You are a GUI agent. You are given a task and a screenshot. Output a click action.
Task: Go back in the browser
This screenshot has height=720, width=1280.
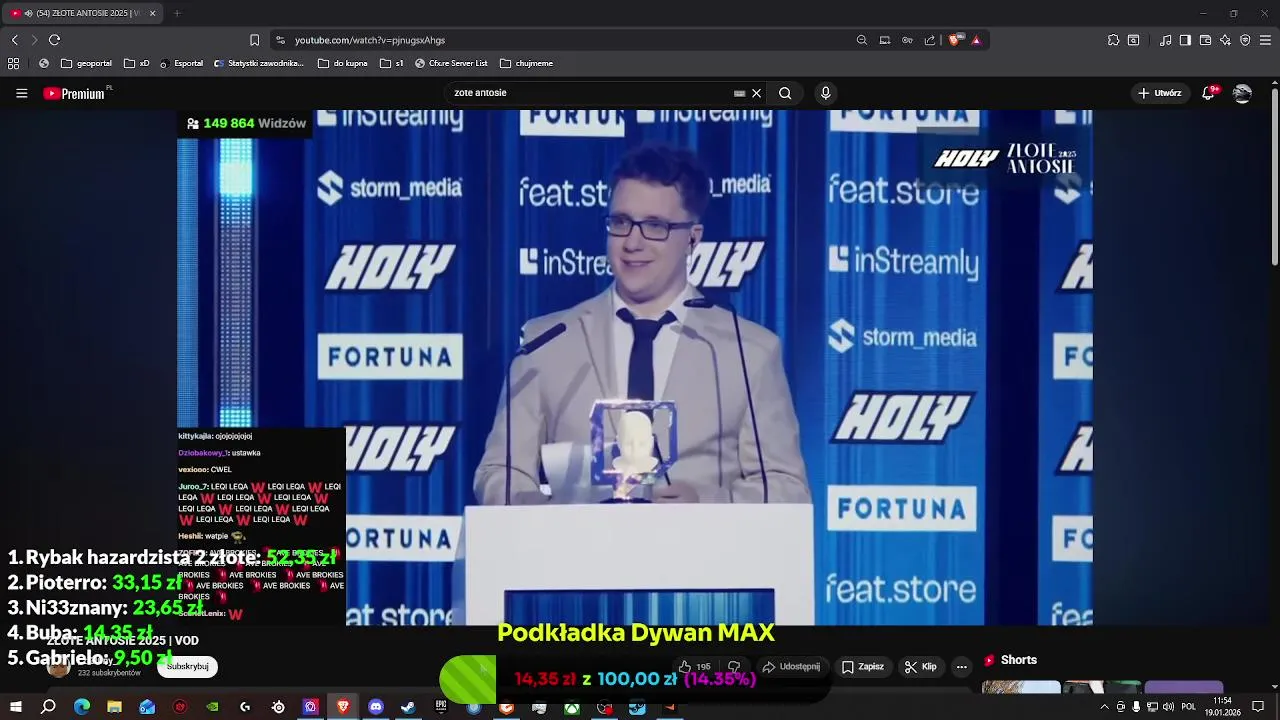pos(14,40)
